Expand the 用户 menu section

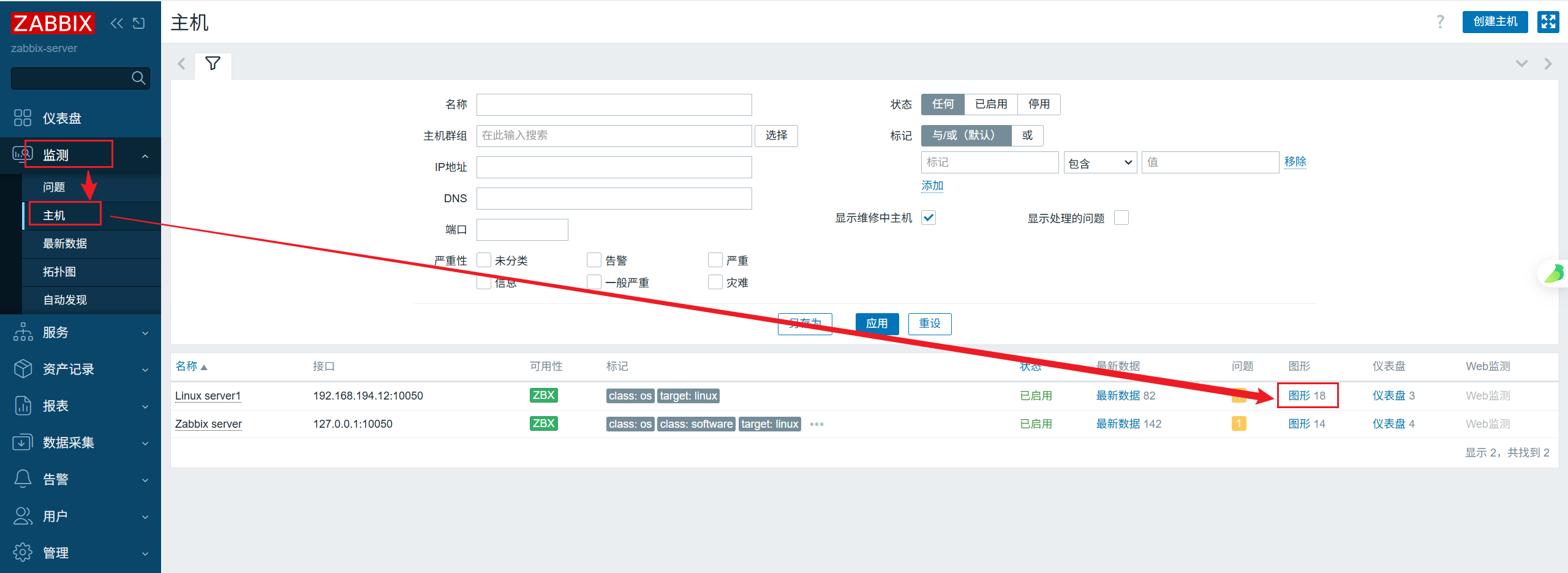[145, 517]
